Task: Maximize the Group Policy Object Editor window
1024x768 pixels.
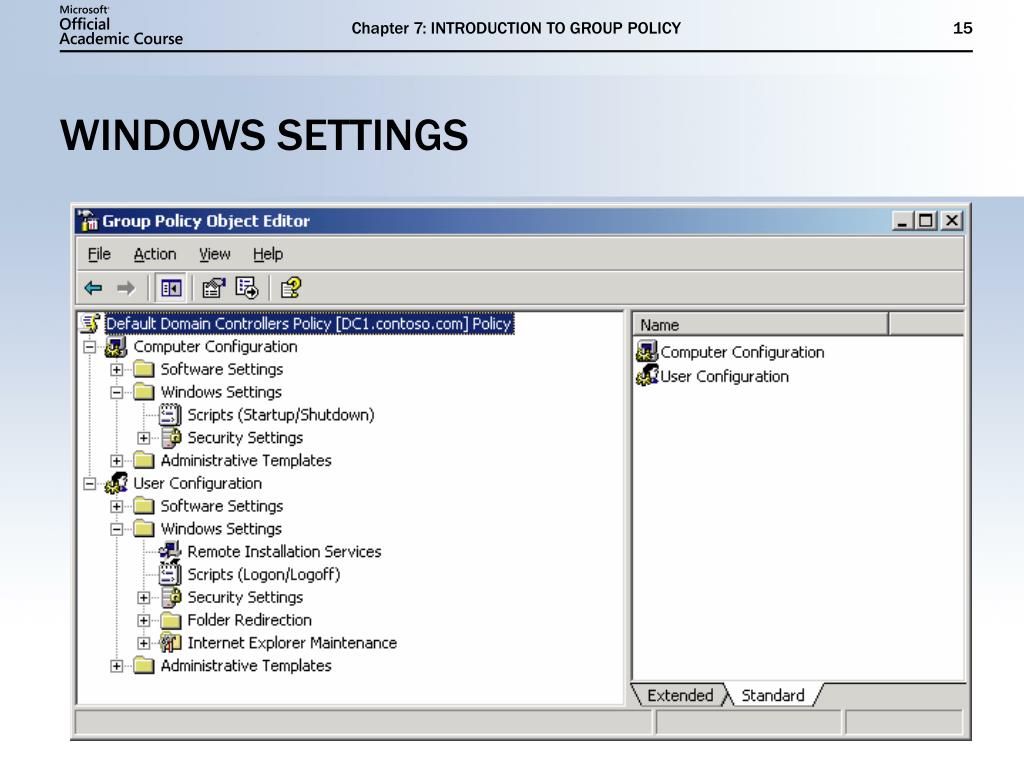Action: click(925, 221)
